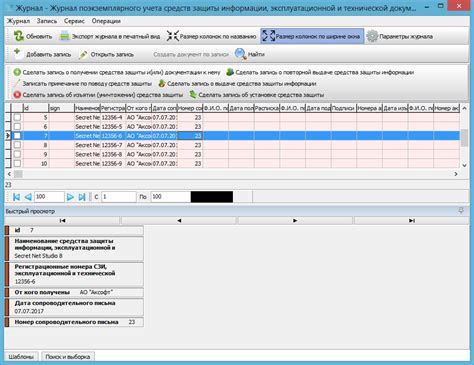474x365 pixels.
Task: Open the Операции menu
Action: click(106, 21)
